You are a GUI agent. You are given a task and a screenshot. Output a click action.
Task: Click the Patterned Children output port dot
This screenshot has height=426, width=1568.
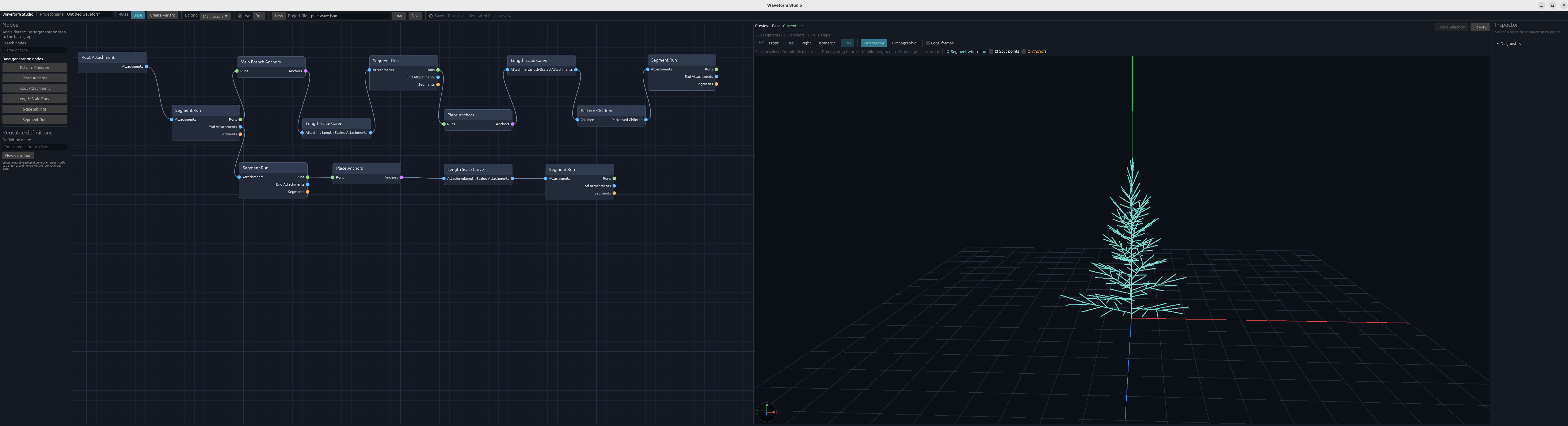646,120
